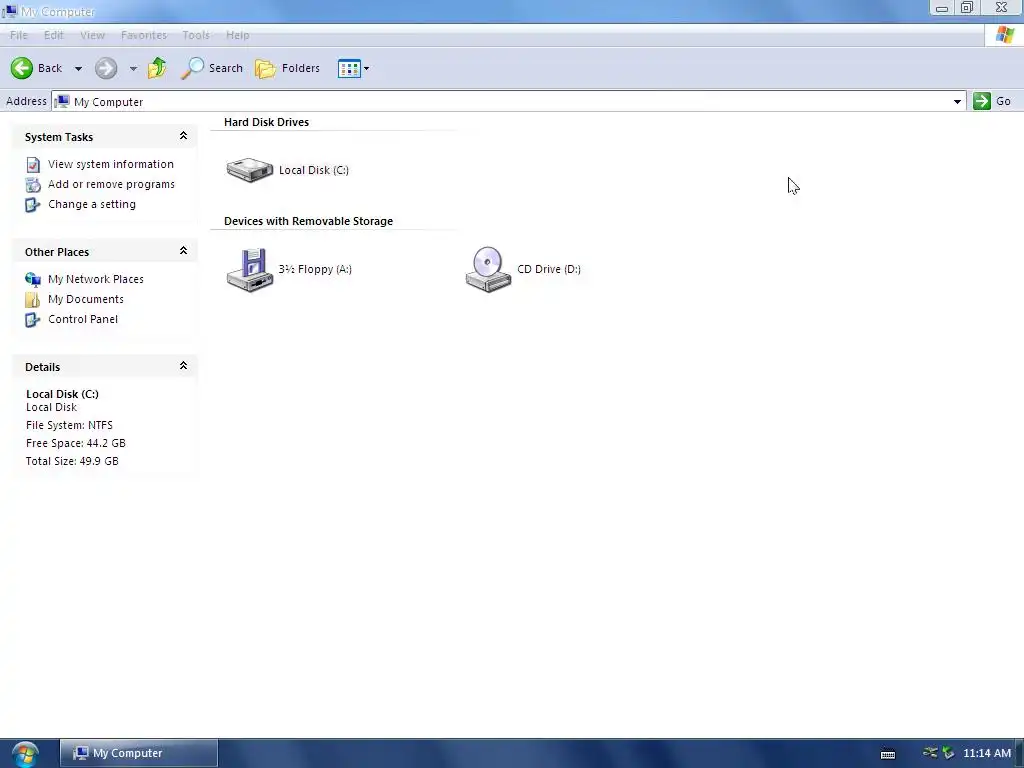The image size is (1024, 768).
Task: Open the Views dropdown arrow
Action: 366,69
